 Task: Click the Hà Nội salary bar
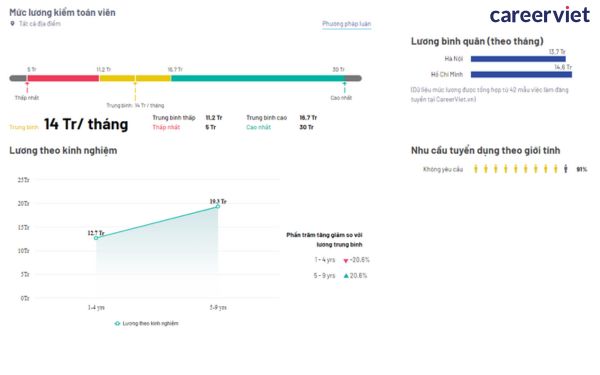click(518, 59)
